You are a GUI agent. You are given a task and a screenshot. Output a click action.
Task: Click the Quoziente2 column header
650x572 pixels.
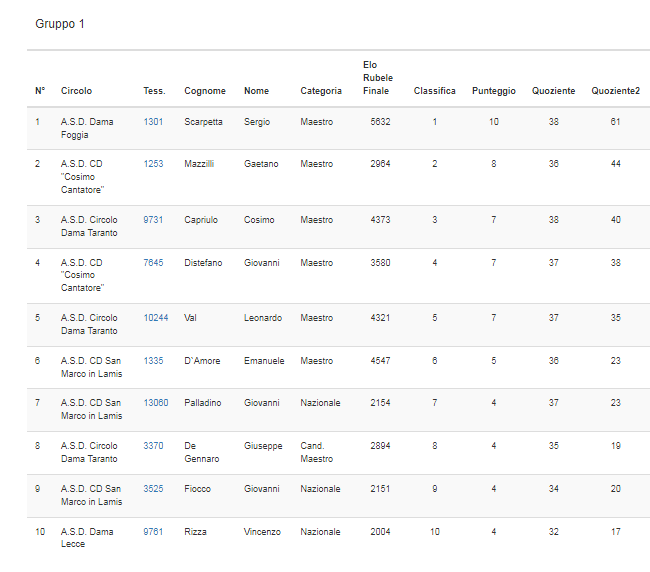[x=615, y=91]
